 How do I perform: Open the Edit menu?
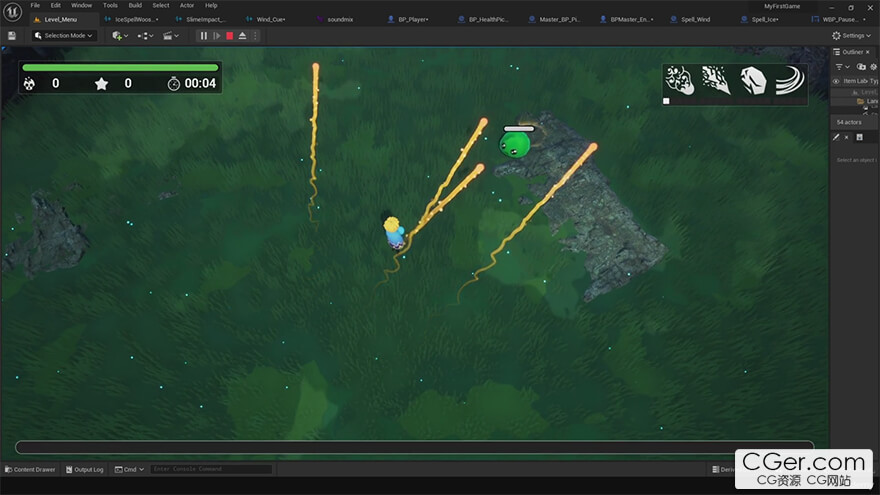point(56,5)
